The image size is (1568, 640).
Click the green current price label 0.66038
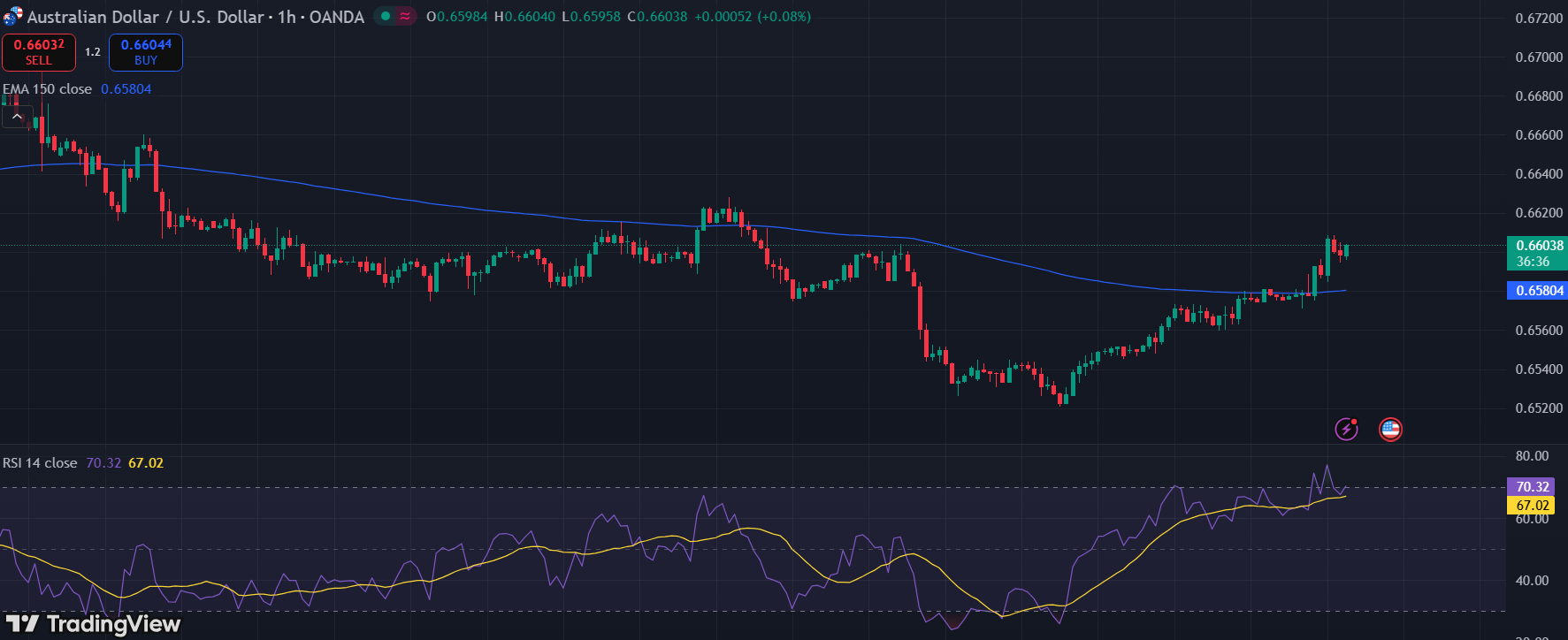[x=1537, y=253]
